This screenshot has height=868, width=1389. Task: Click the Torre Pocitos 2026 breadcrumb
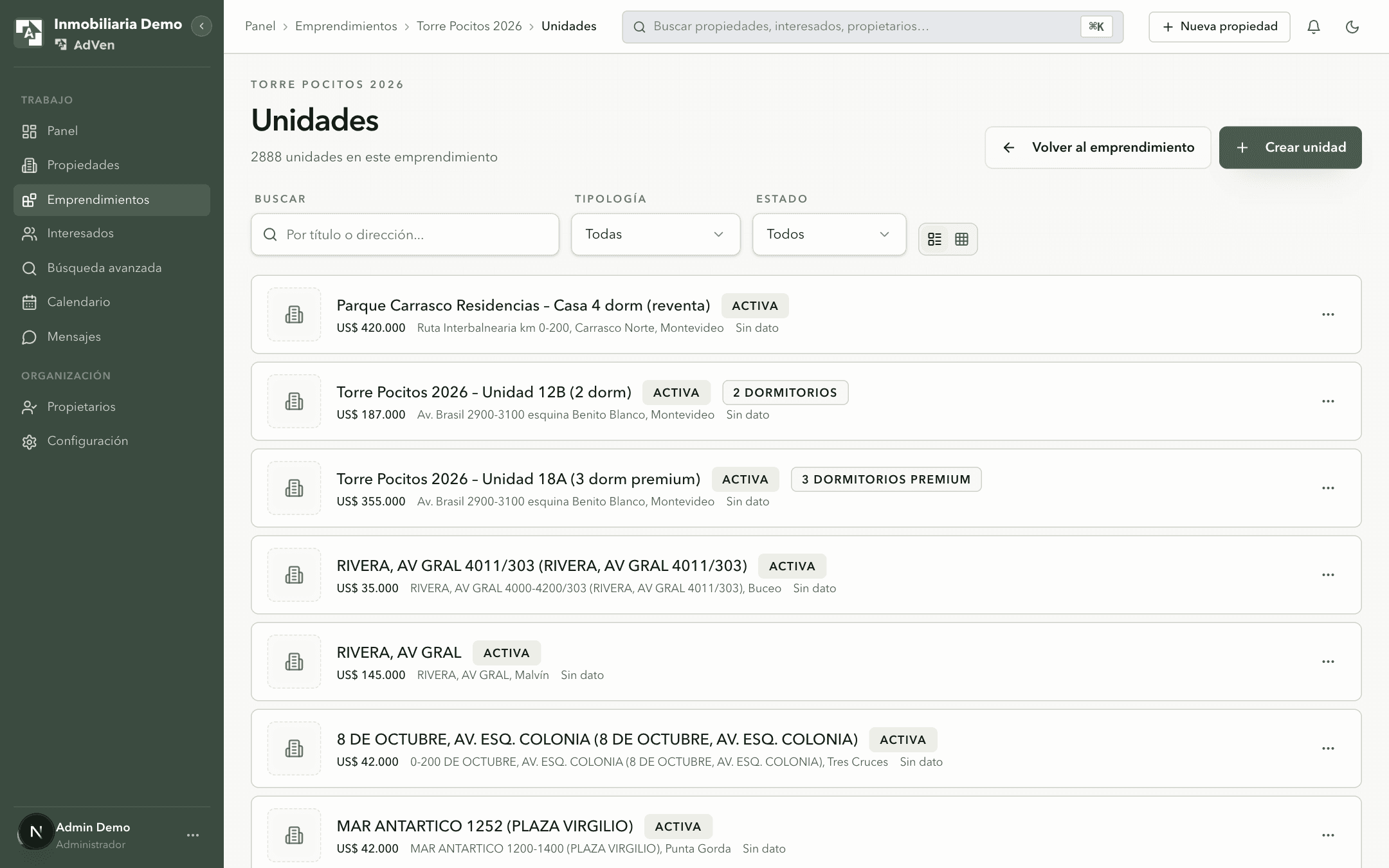tap(469, 26)
